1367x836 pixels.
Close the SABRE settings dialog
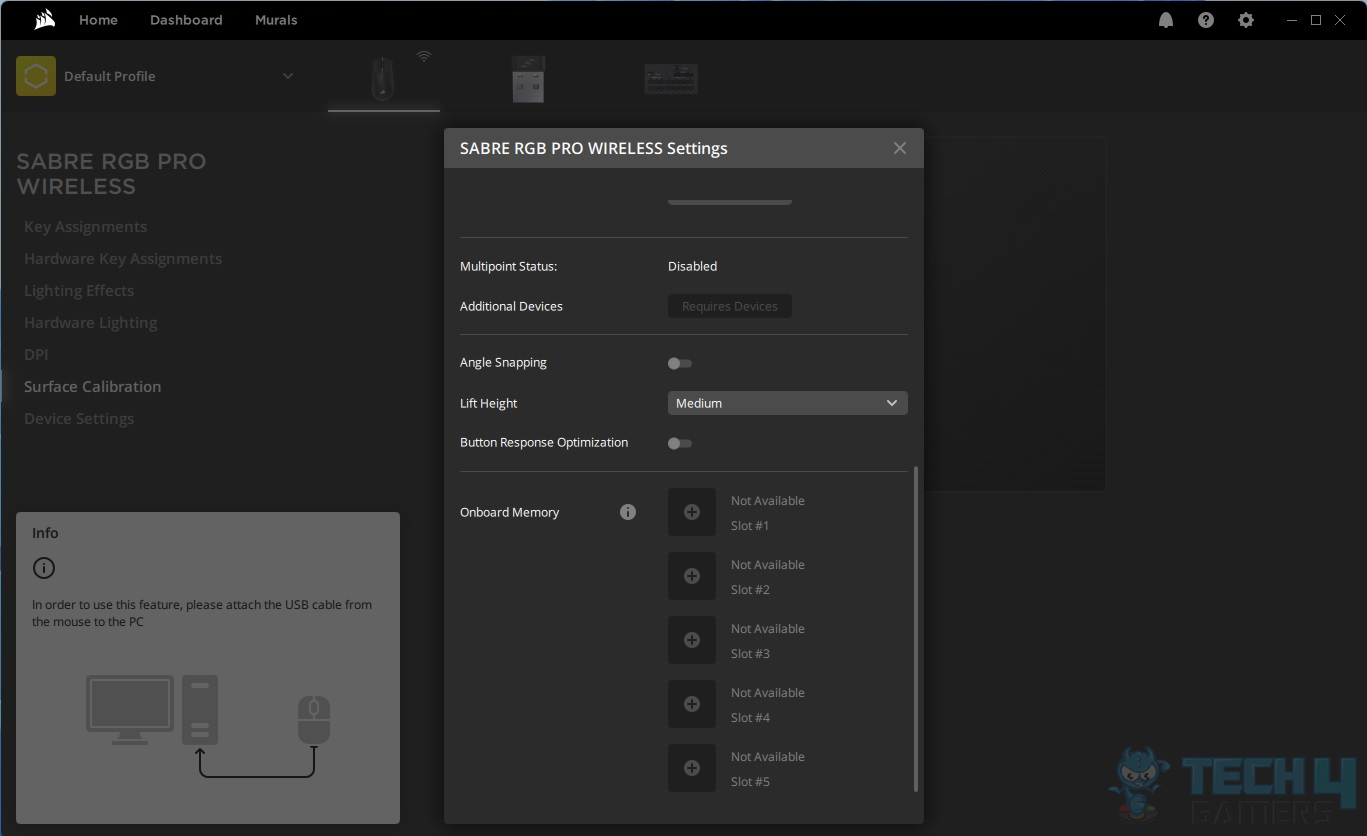point(900,148)
